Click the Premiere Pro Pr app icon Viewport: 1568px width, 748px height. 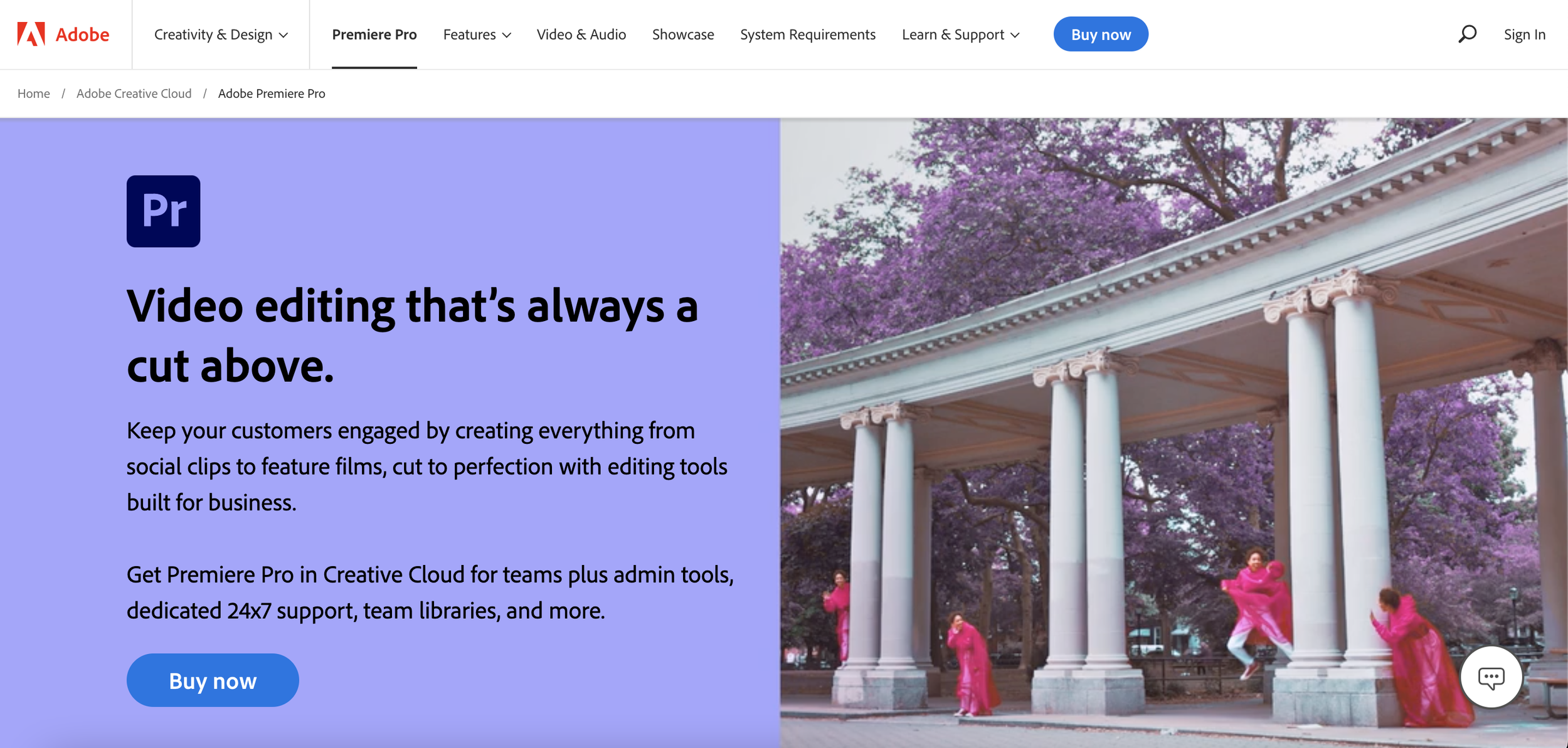(x=163, y=211)
